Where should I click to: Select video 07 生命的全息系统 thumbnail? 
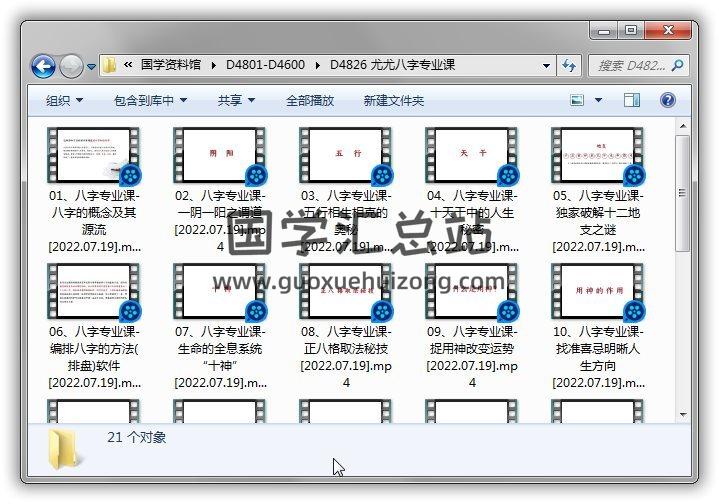coord(220,291)
